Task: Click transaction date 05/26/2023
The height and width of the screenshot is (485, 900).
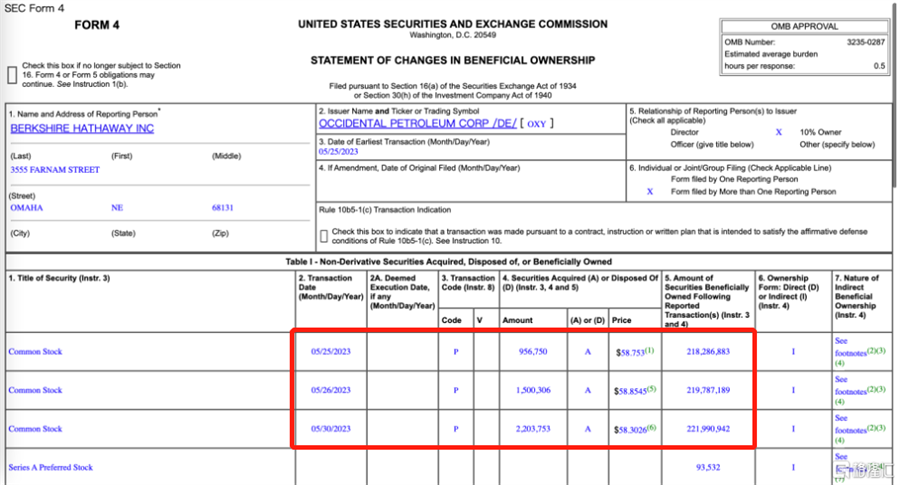Action: 331,390
